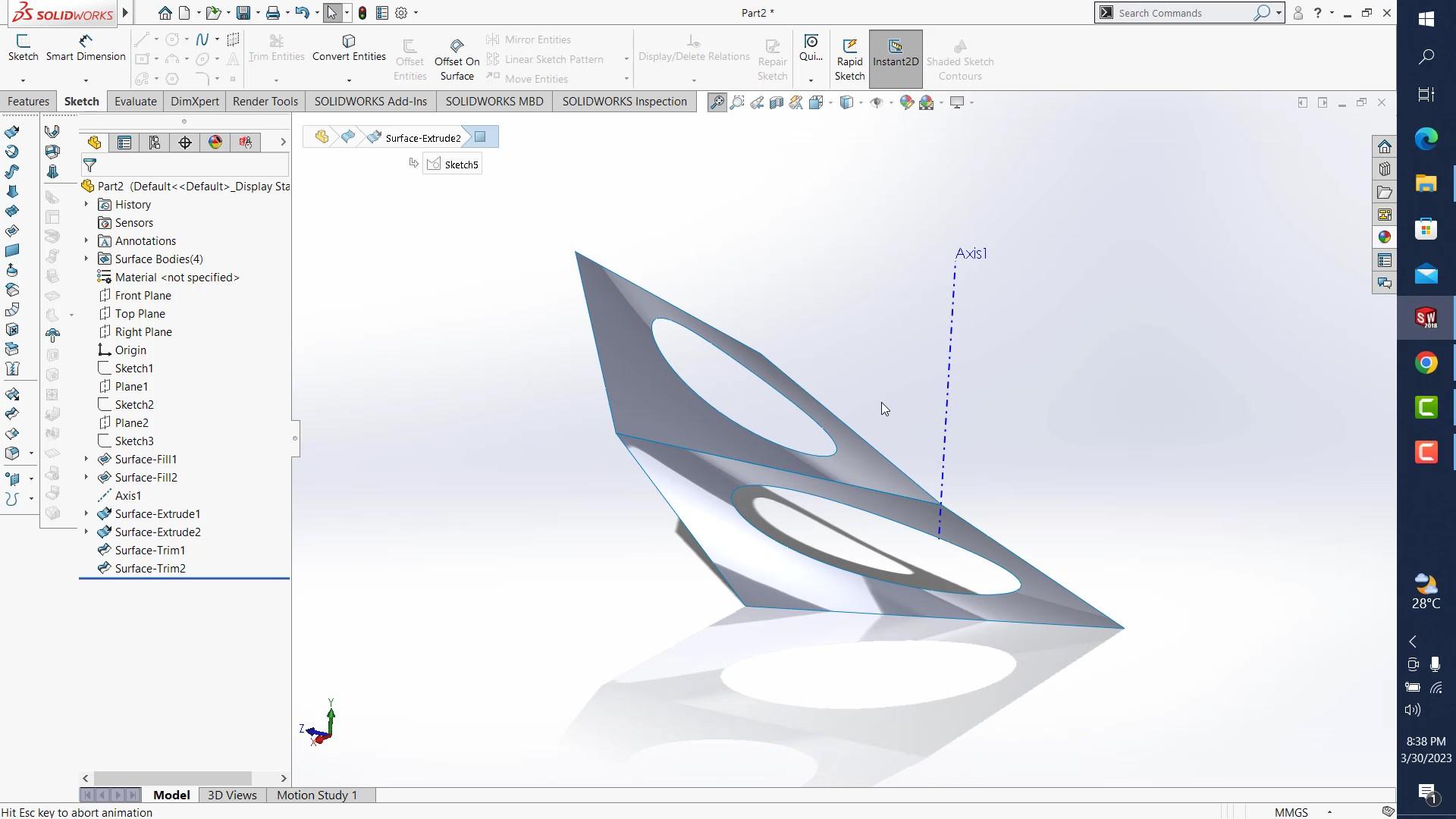Open Appearances, Scenes and Decals task pane tab
The width and height of the screenshot is (1456, 819).
1385,237
